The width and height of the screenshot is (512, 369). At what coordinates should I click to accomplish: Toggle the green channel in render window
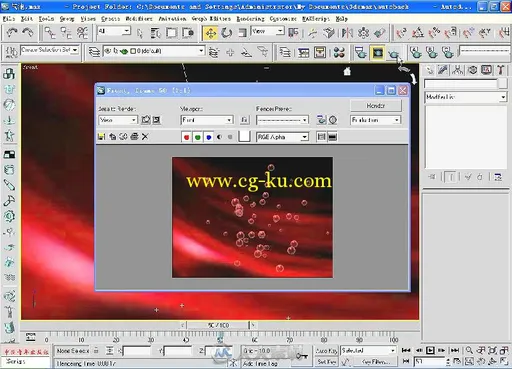tap(198, 137)
